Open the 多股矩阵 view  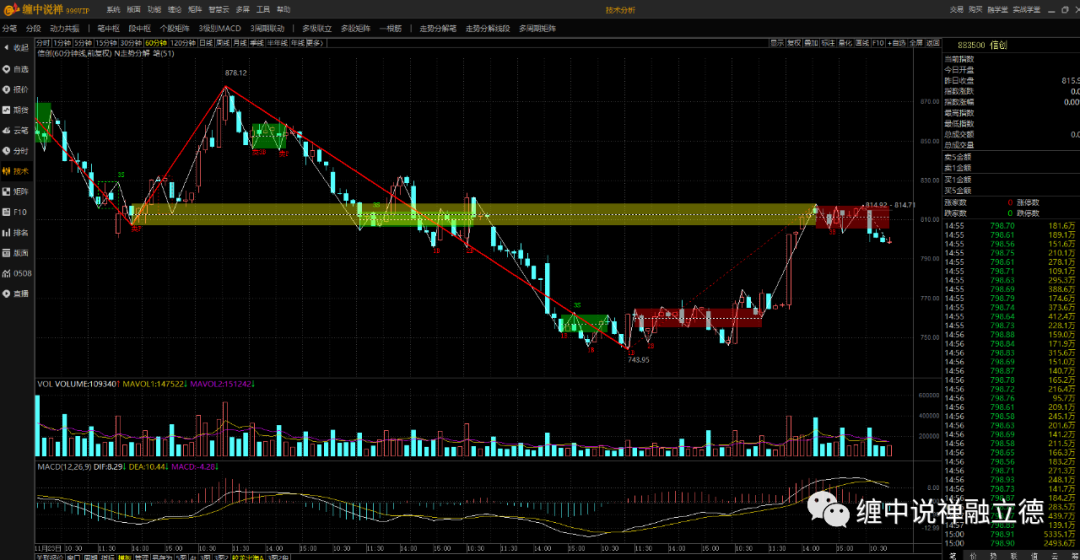pos(355,28)
